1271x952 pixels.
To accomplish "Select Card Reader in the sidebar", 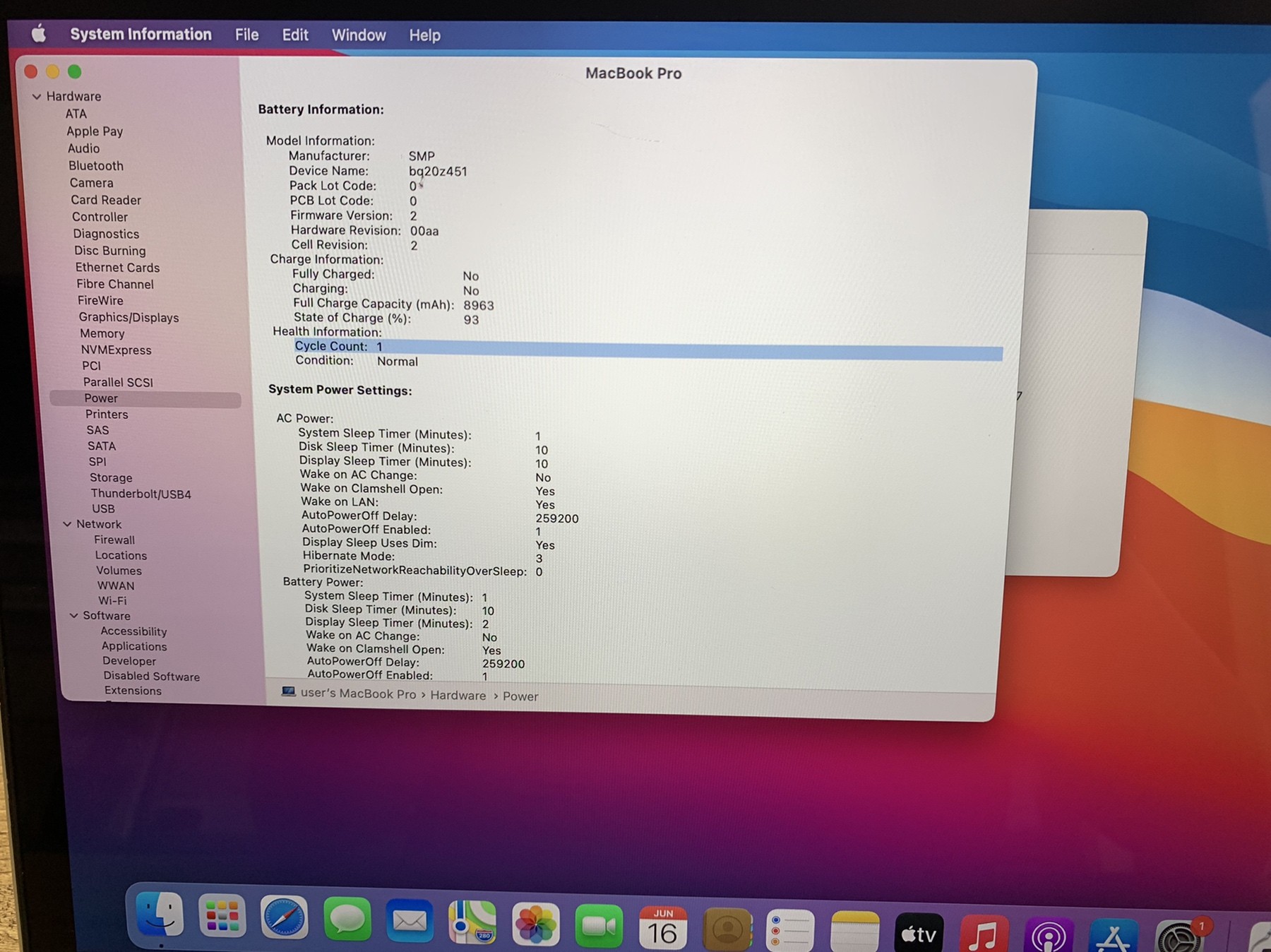I will click(x=106, y=200).
